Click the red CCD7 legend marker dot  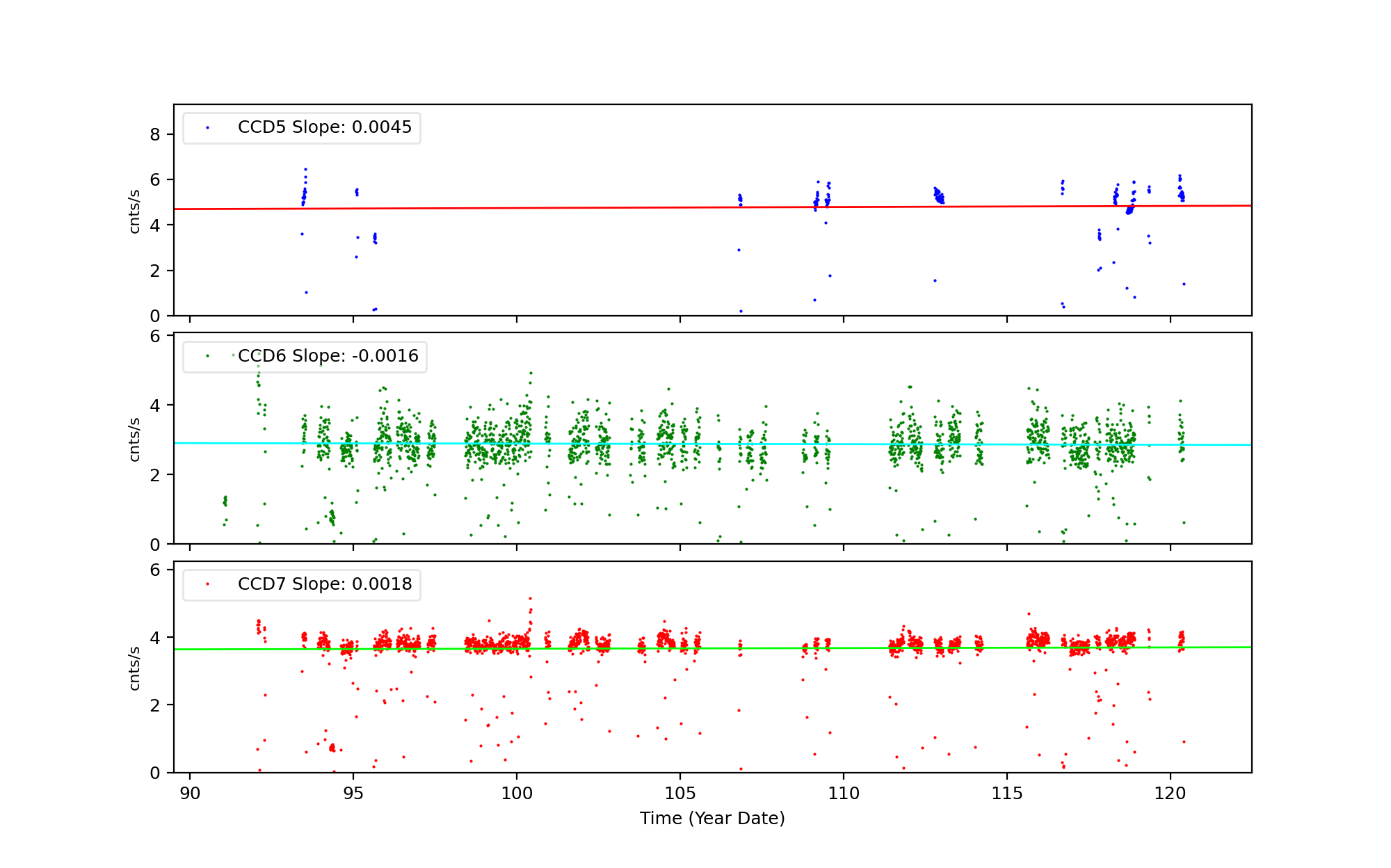[x=207, y=584]
